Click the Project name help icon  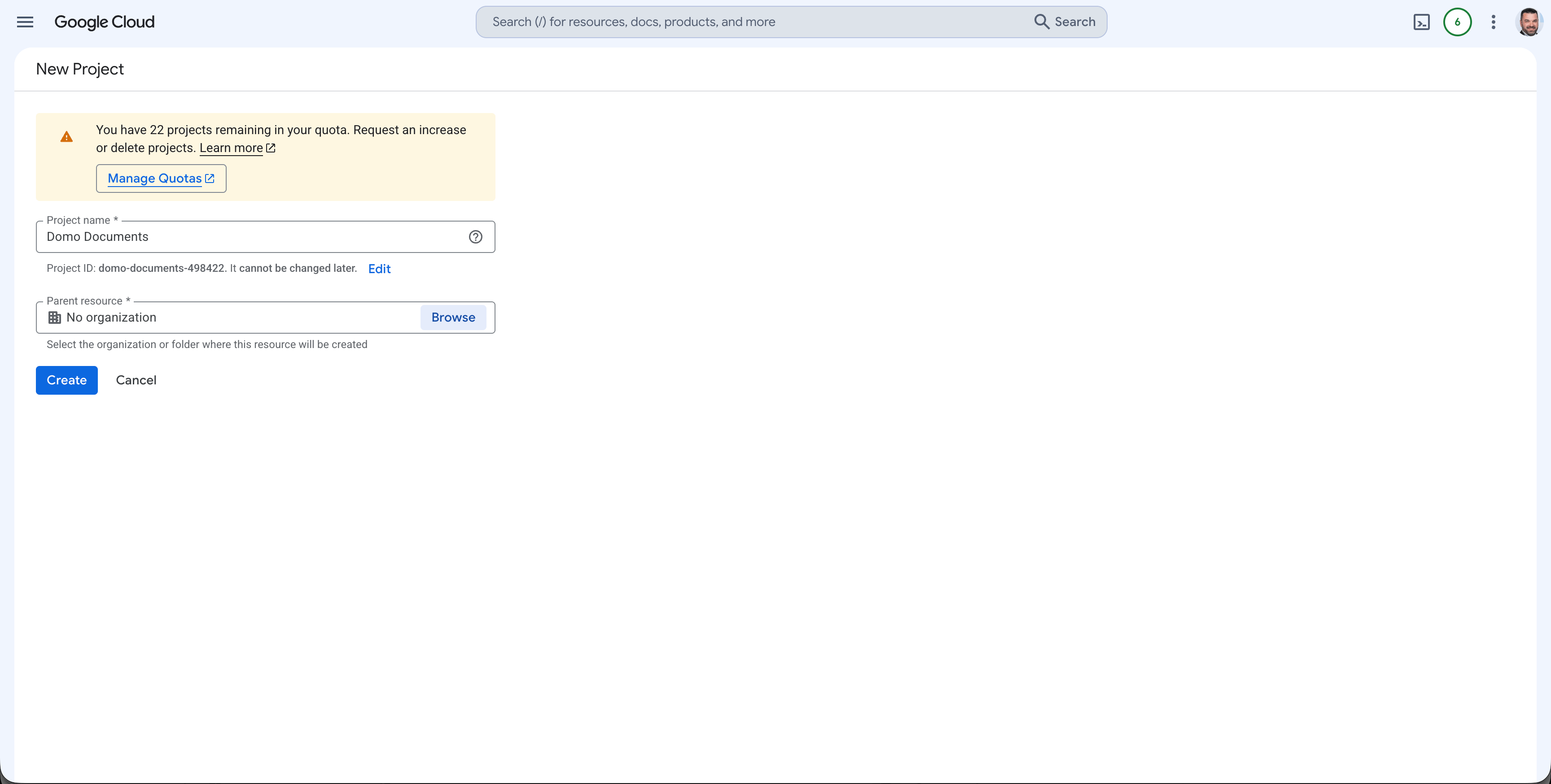pos(475,237)
